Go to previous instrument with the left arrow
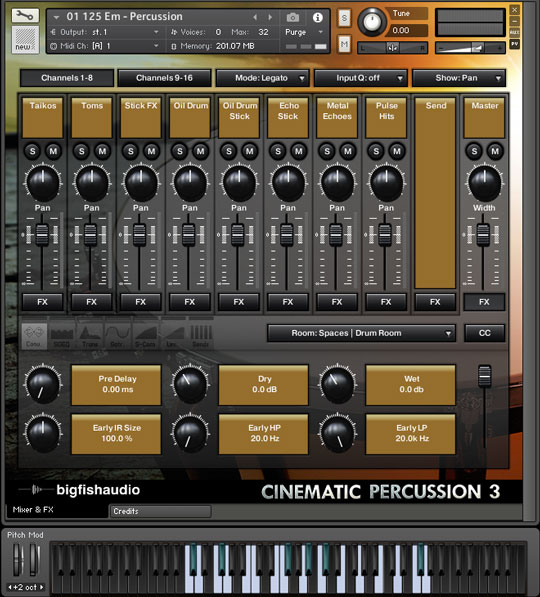Screen dimensions: 540x597 pyautogui.click(x=255, y=17)
